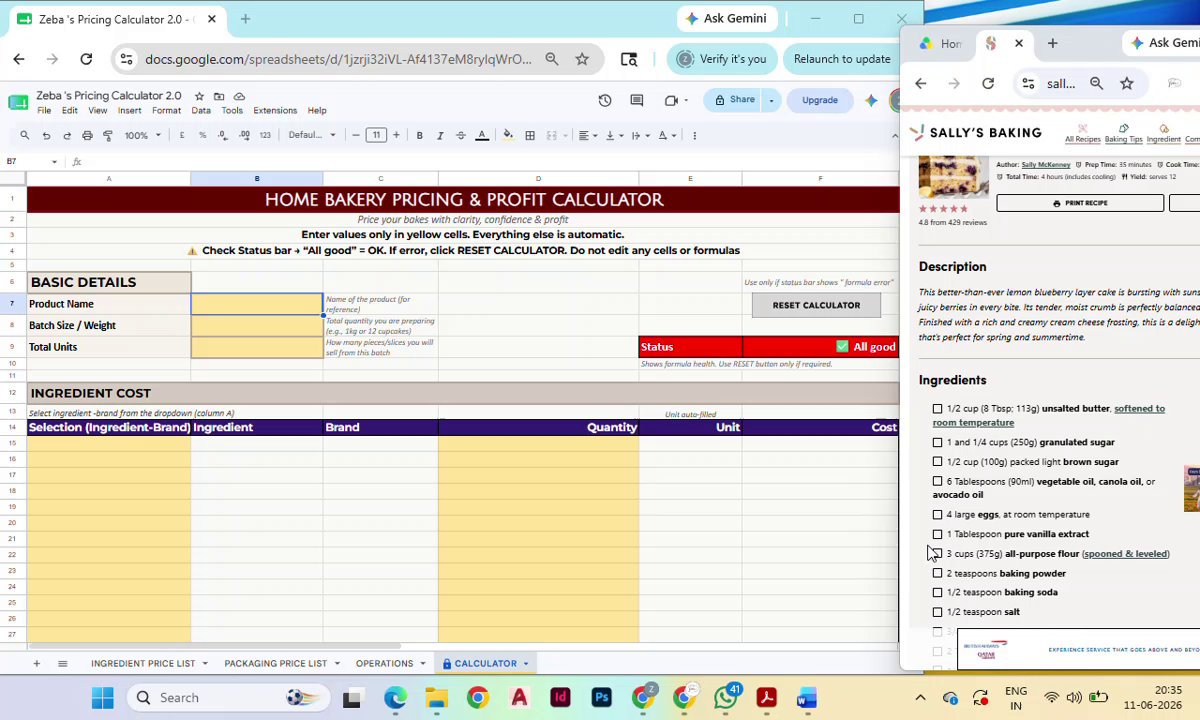
Task: Add a new sheet with plus icon
Action: [x=36, y=663]
